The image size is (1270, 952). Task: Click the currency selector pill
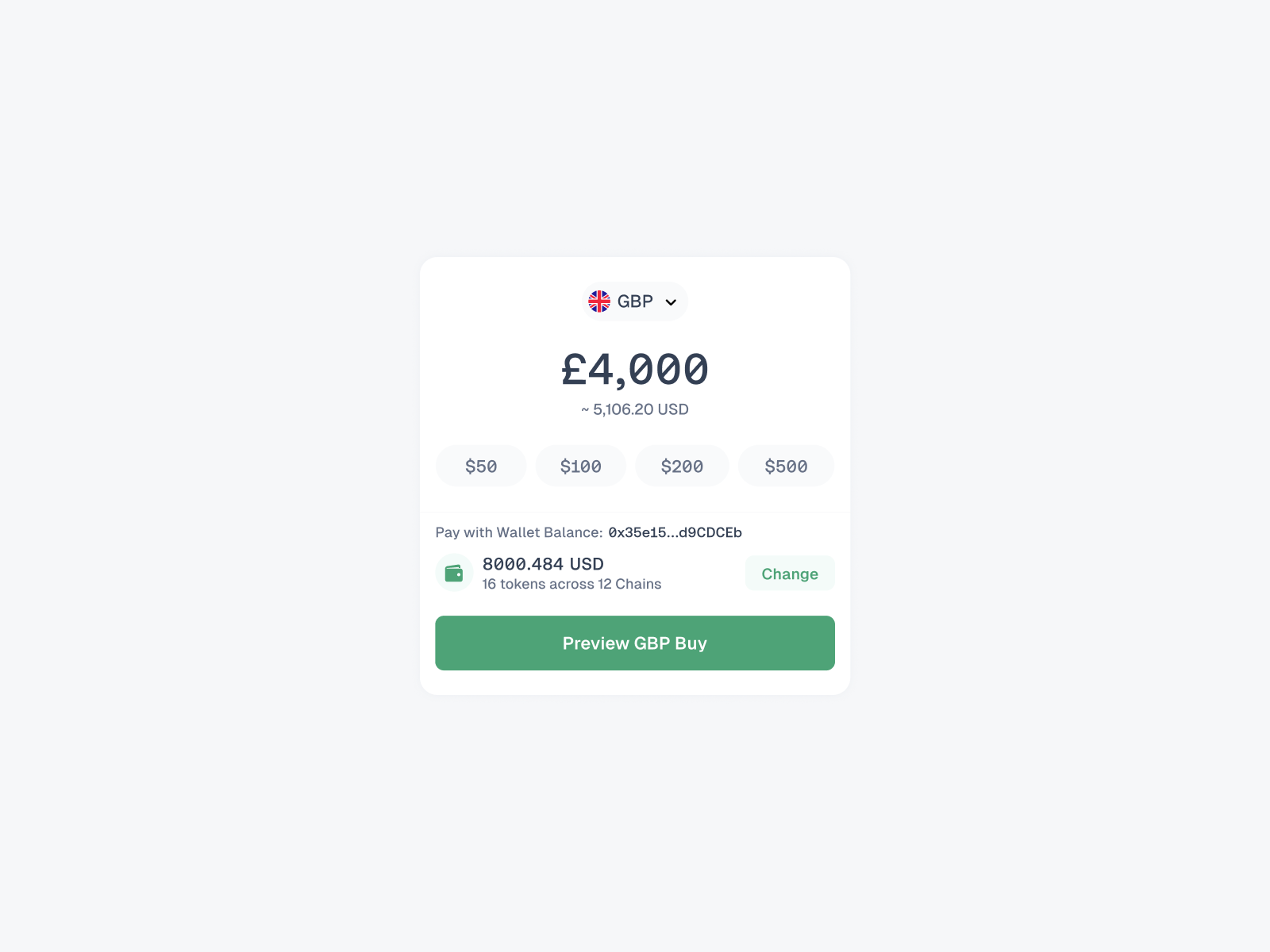(634, 301)
